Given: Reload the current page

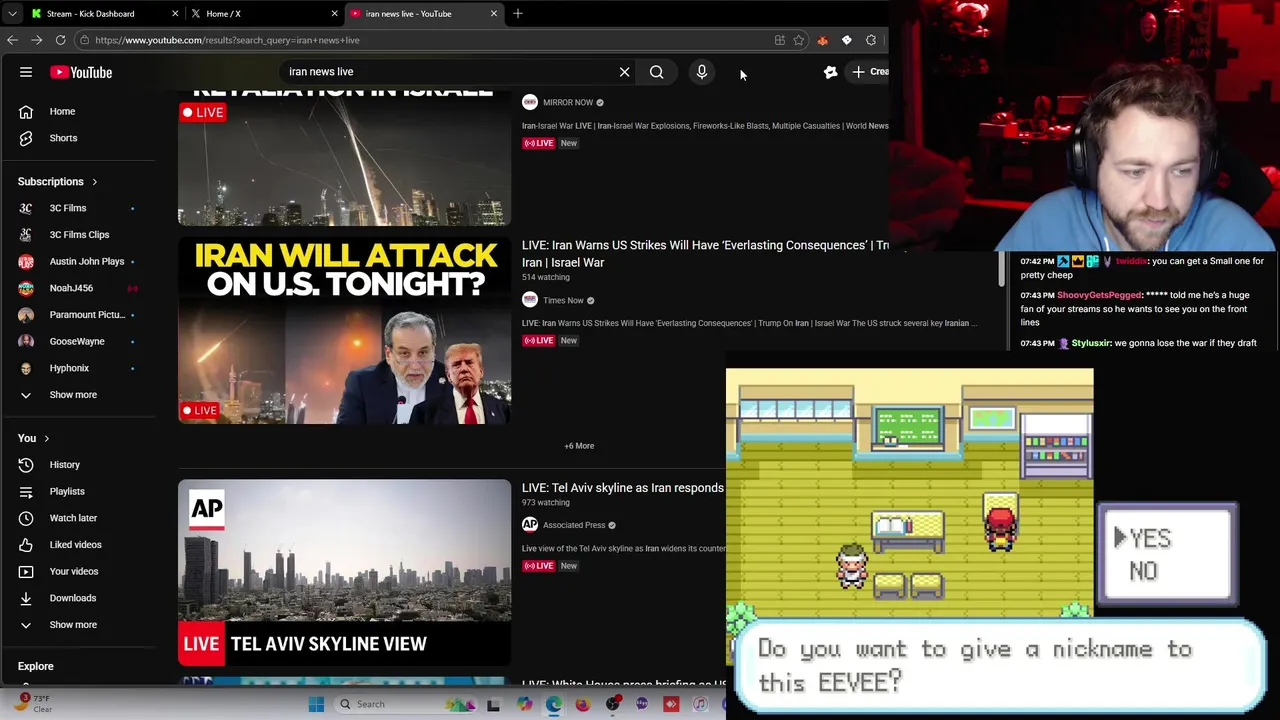Looking at the screenshot, I should point(60,40).
